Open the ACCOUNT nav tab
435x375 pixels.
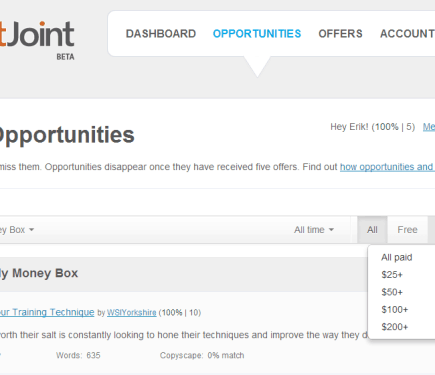[x=407, y=34]
